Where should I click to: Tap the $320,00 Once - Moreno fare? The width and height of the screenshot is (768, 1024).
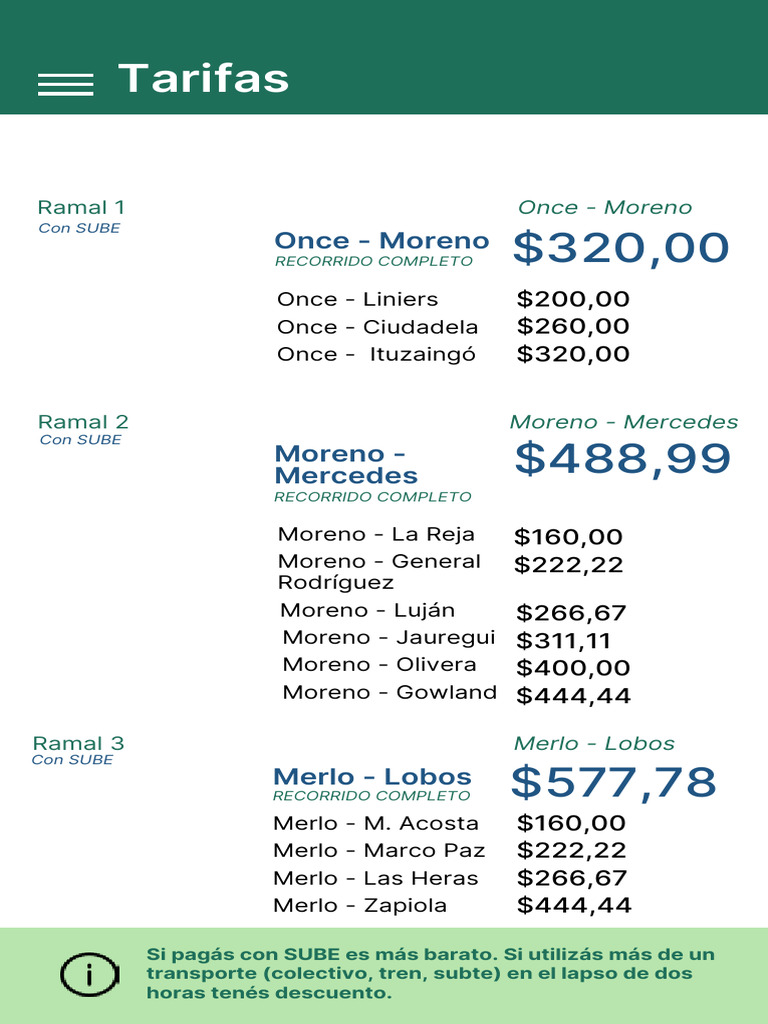click(621, 248)
